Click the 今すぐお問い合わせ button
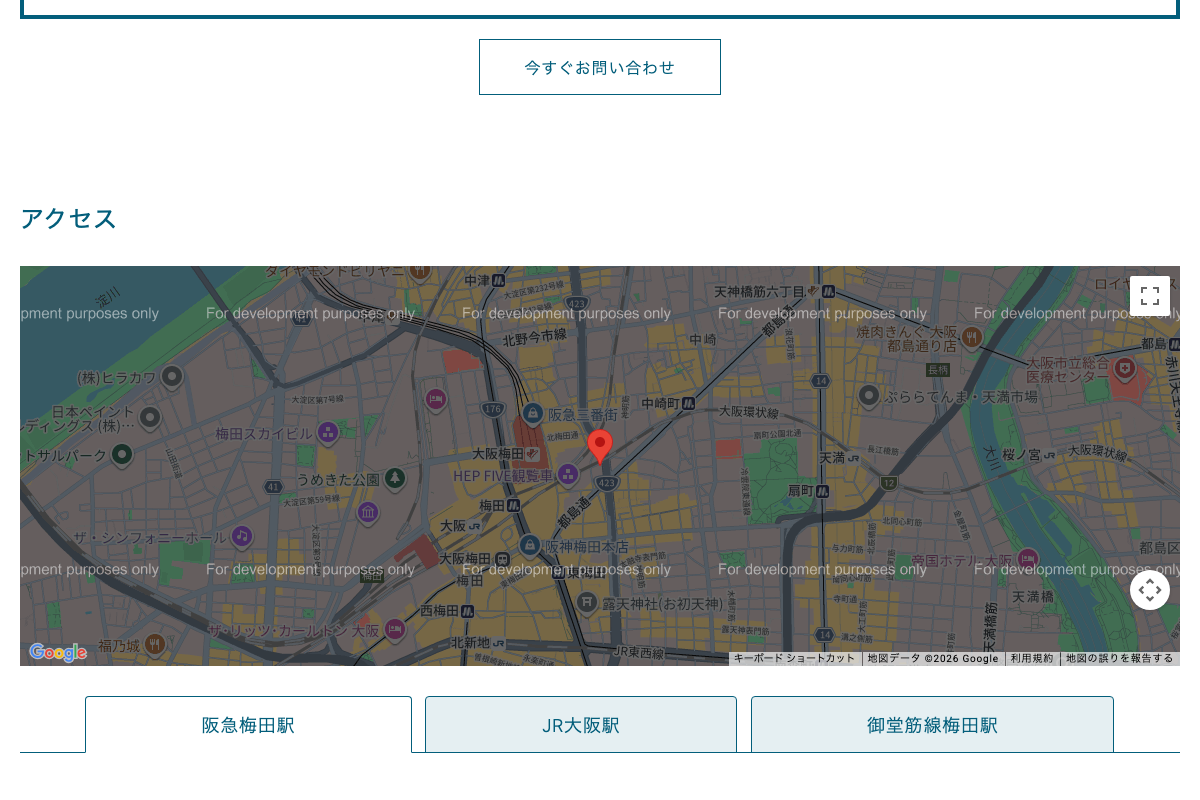Viewport: 1200px width, 800px height. 600,67
